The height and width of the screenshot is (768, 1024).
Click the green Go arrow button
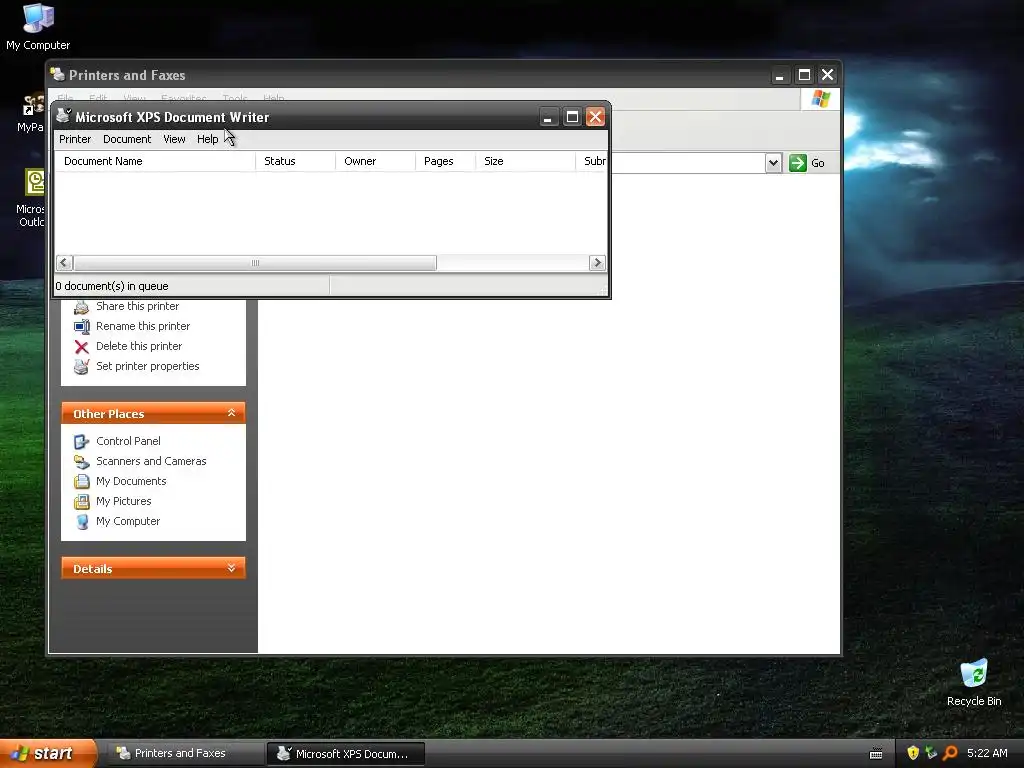click(x=797, y=163)
